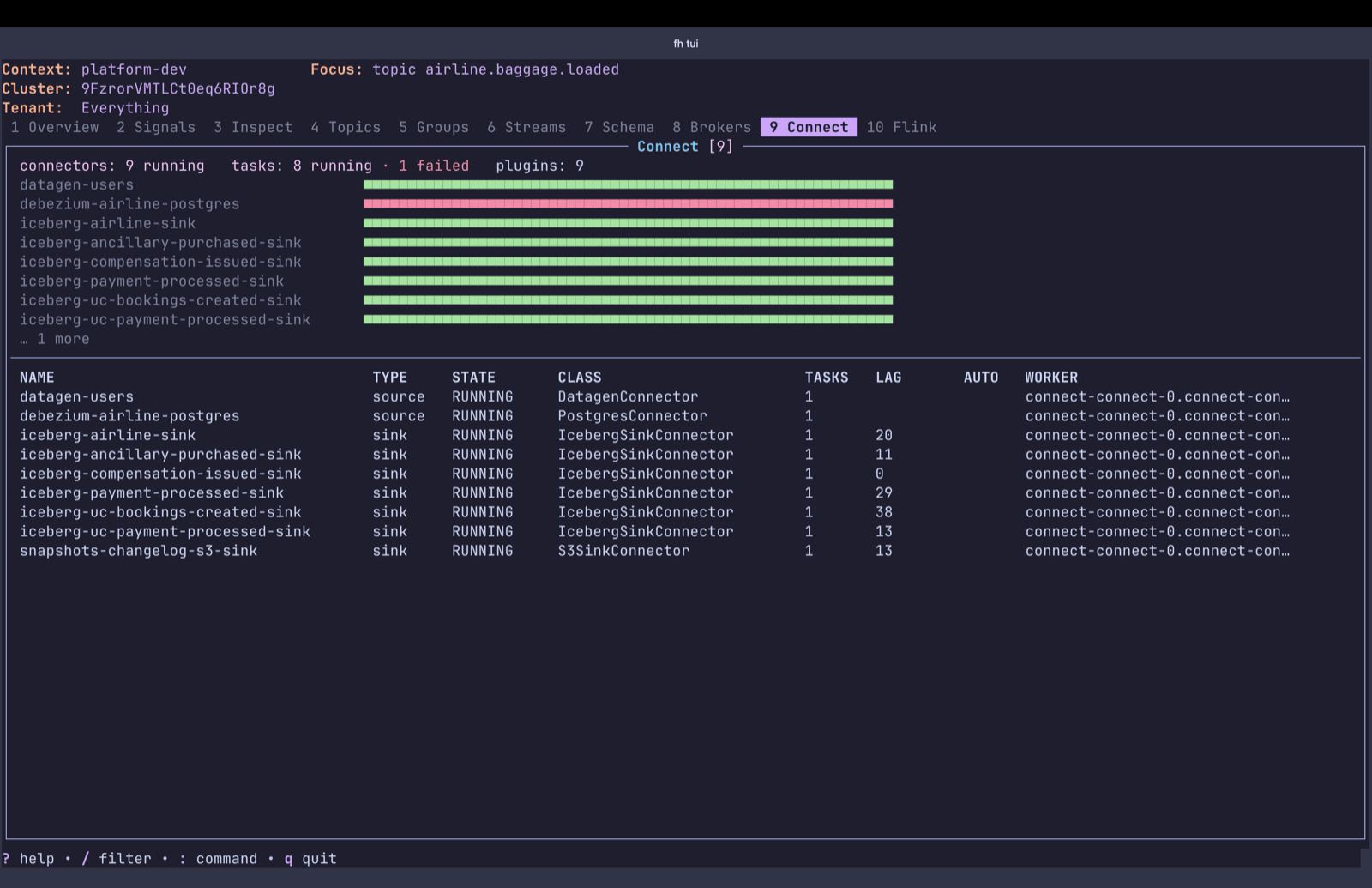Switch to the 1 Overview tab
This screenshot has width=1372, height=888.
coord(55,127)
